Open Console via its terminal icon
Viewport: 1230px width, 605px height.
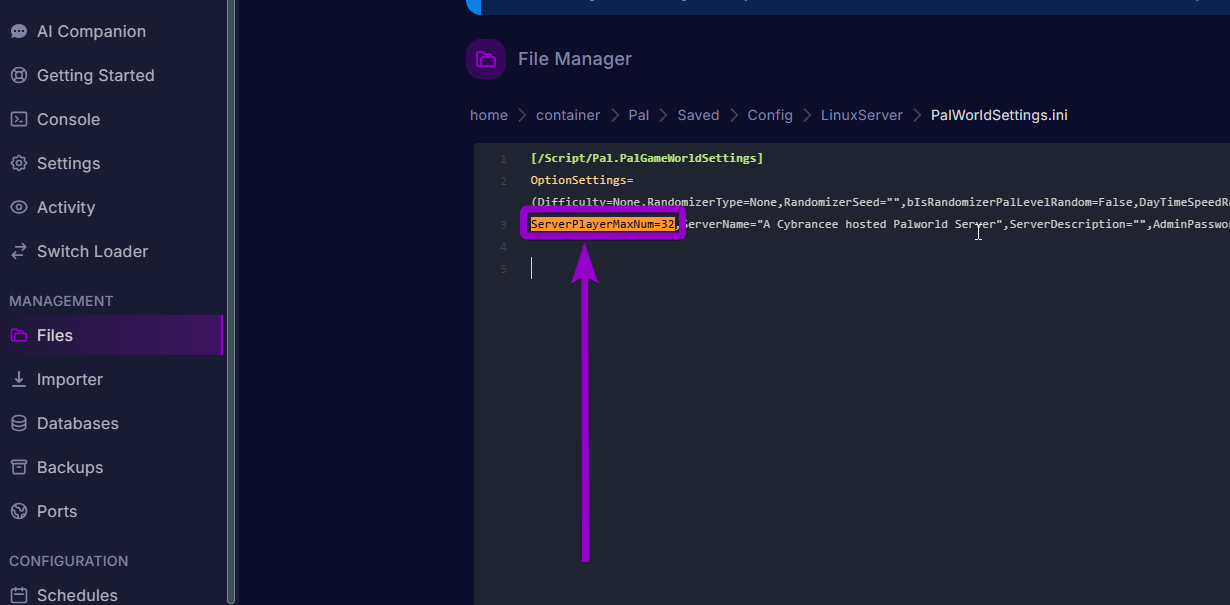[x=18, y=120]
